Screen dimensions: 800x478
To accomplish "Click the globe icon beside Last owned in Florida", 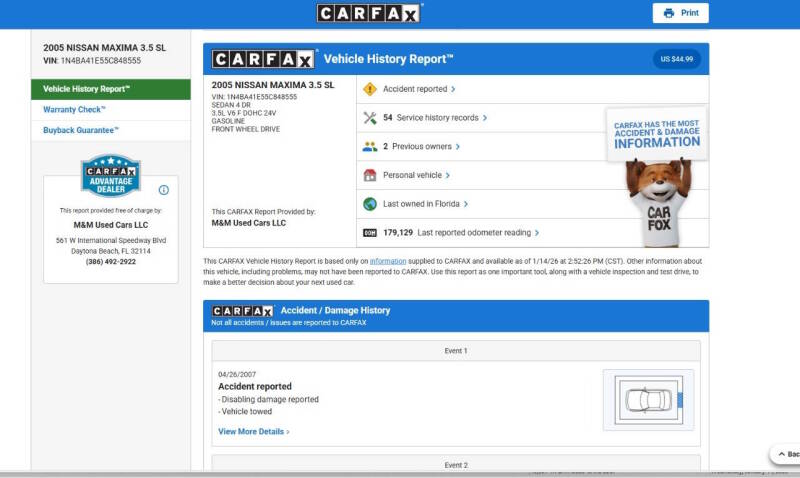I will 369,204.
